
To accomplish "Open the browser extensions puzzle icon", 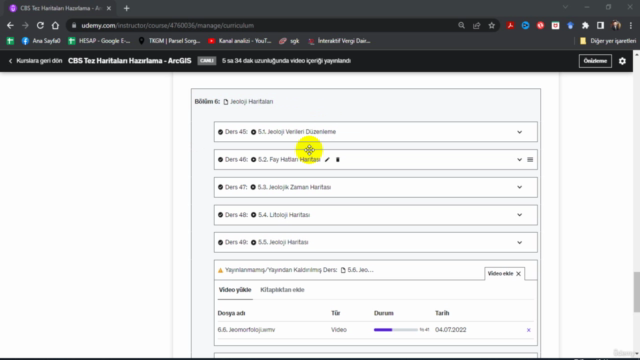I will point(585,25).
